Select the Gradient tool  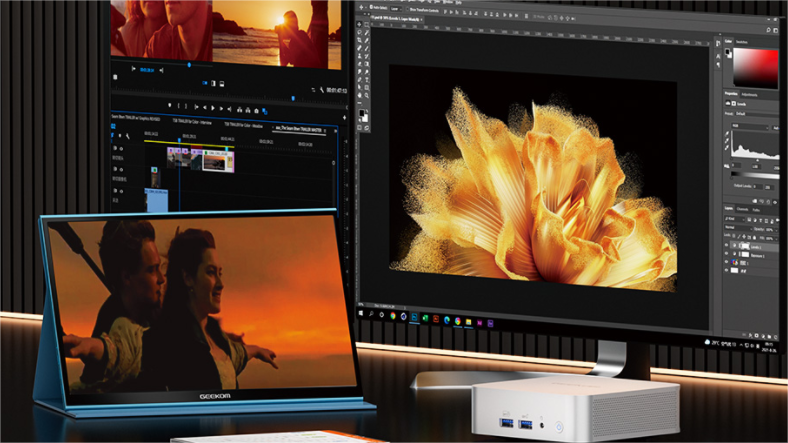coord(366,64)
